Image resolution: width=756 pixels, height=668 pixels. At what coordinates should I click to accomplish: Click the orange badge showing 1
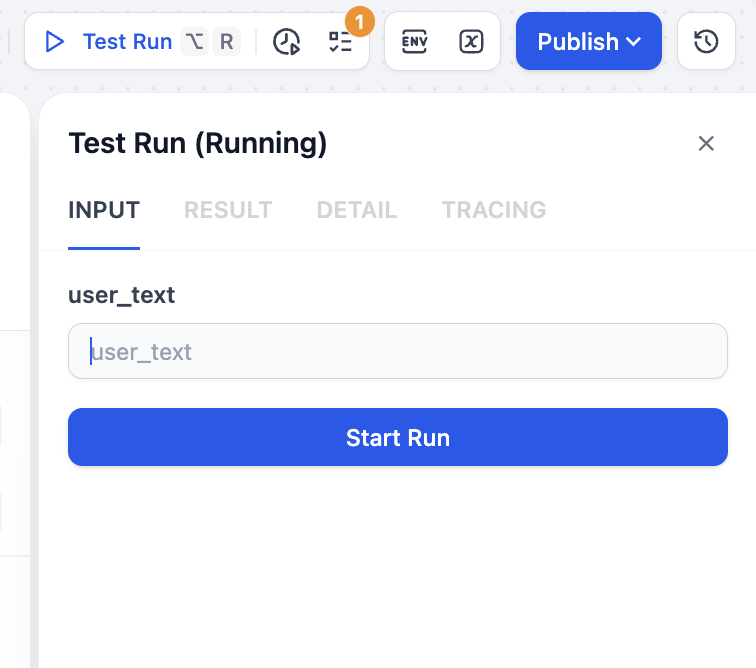point(358,20)
